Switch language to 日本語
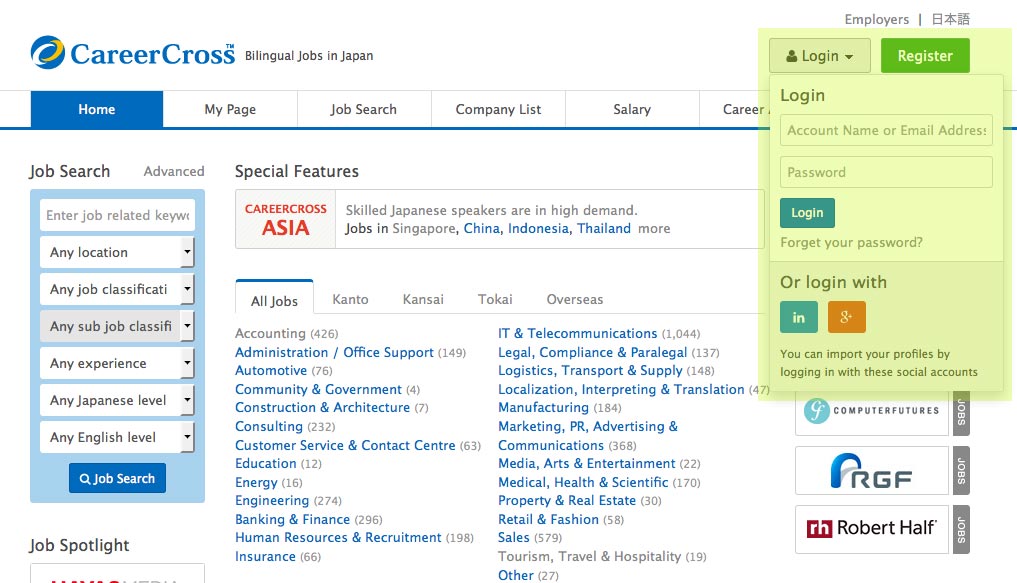Image resolution: width=1017 pixels, height=583 pixels. [950, 19]
